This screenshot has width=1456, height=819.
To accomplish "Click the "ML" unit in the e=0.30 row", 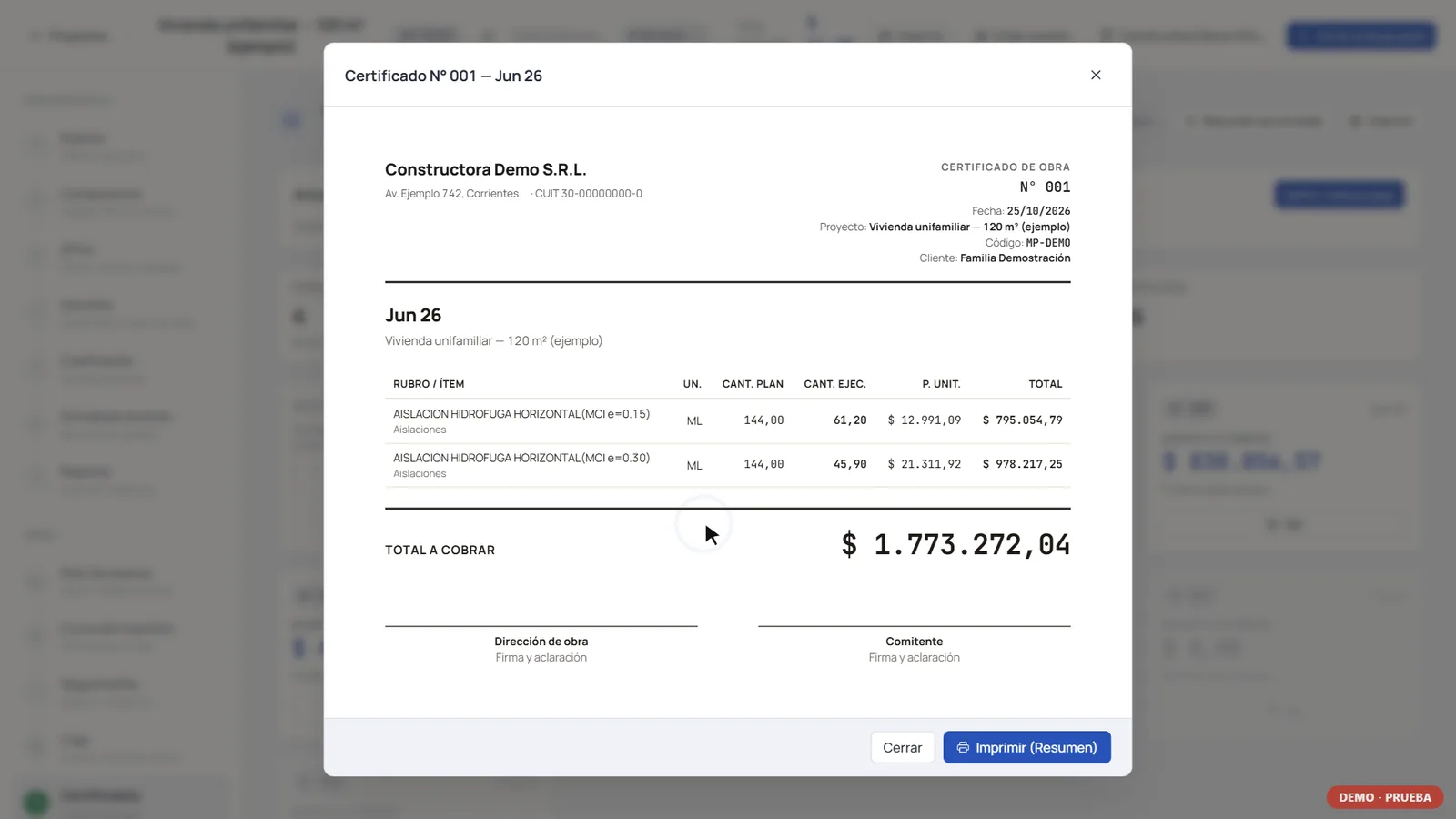I will tap(694, 465).
